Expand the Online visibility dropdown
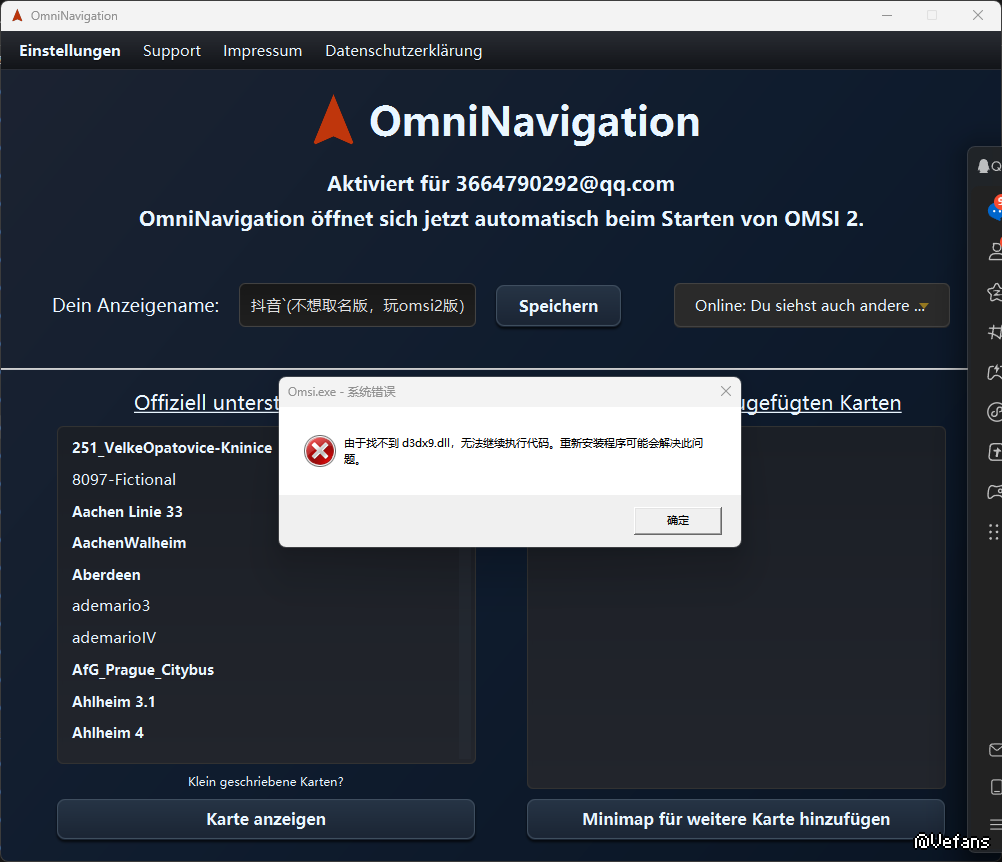The image size is (1002, 862). tap(811, 305)
